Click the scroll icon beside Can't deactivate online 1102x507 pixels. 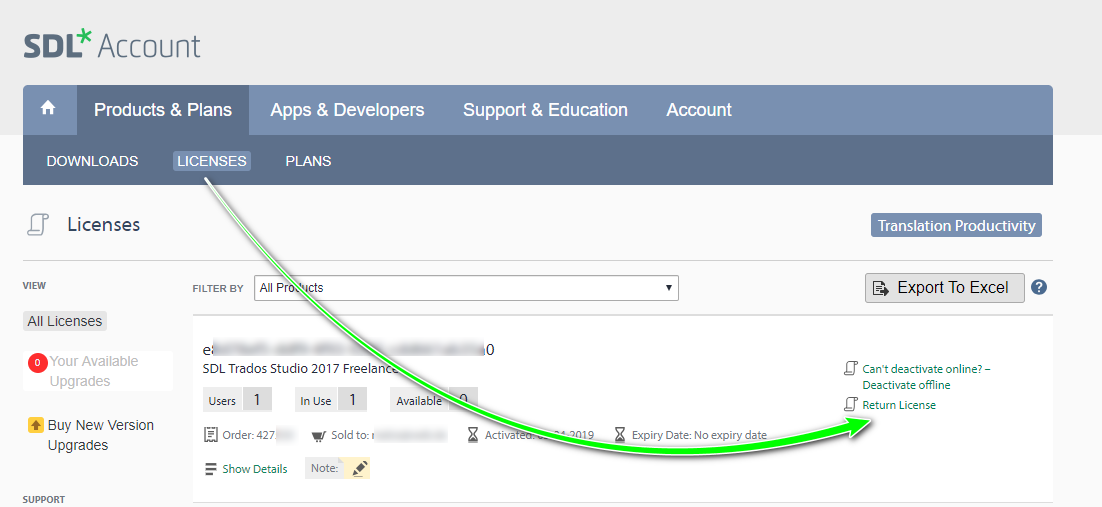tap(850, 368)
